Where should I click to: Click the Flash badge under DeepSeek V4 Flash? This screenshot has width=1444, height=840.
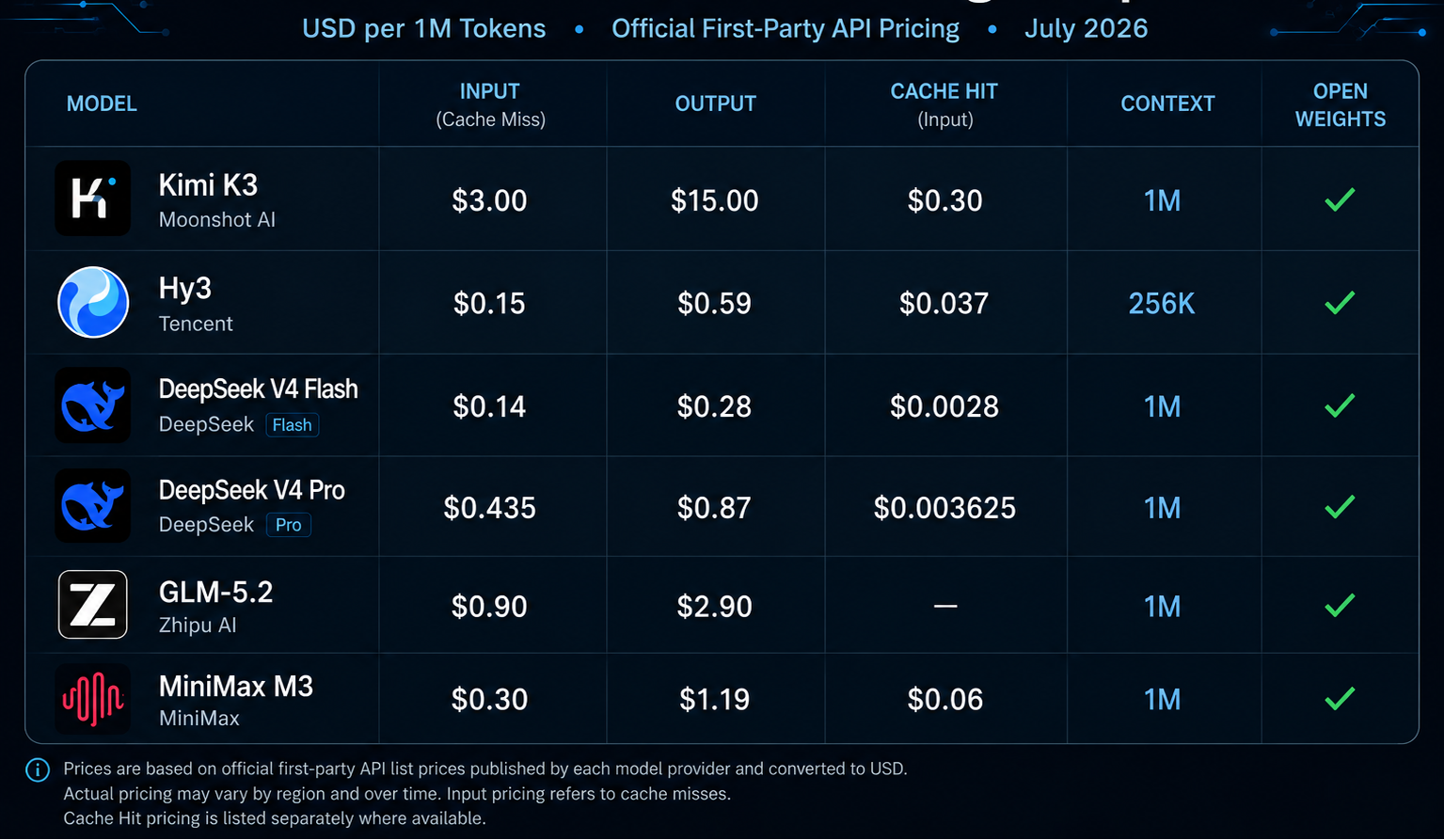pos(293,425)
